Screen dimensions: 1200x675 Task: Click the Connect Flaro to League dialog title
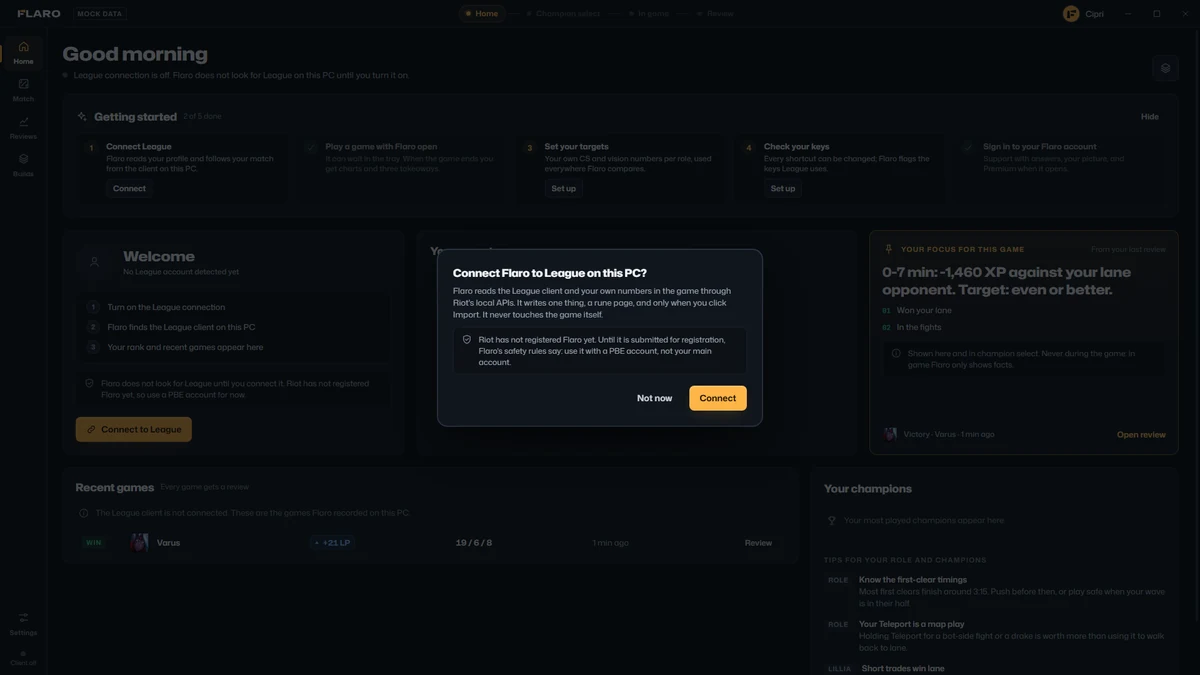550,273
